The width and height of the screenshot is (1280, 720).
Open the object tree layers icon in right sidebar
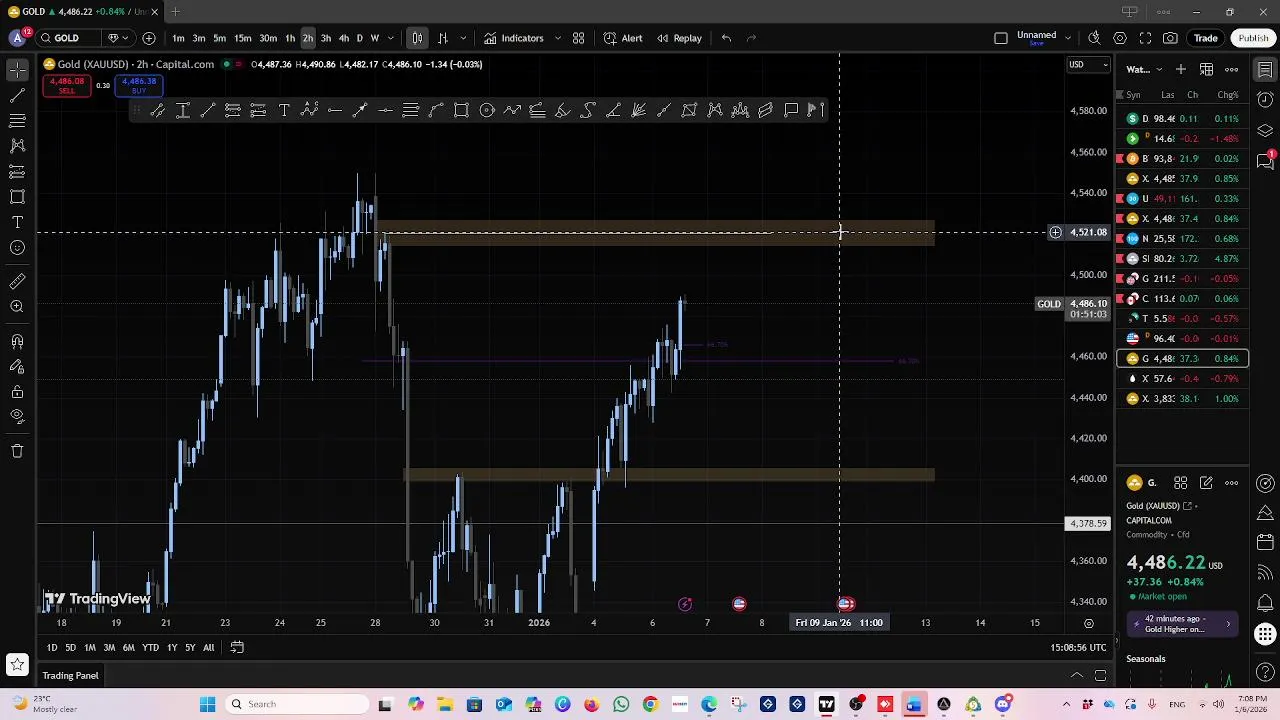click(x=1265, y=130)
